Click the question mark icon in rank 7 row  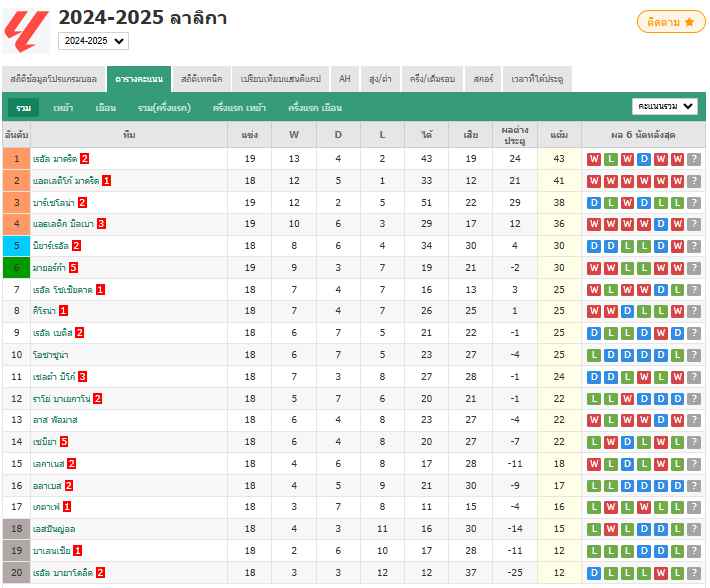tap(694, 290)
